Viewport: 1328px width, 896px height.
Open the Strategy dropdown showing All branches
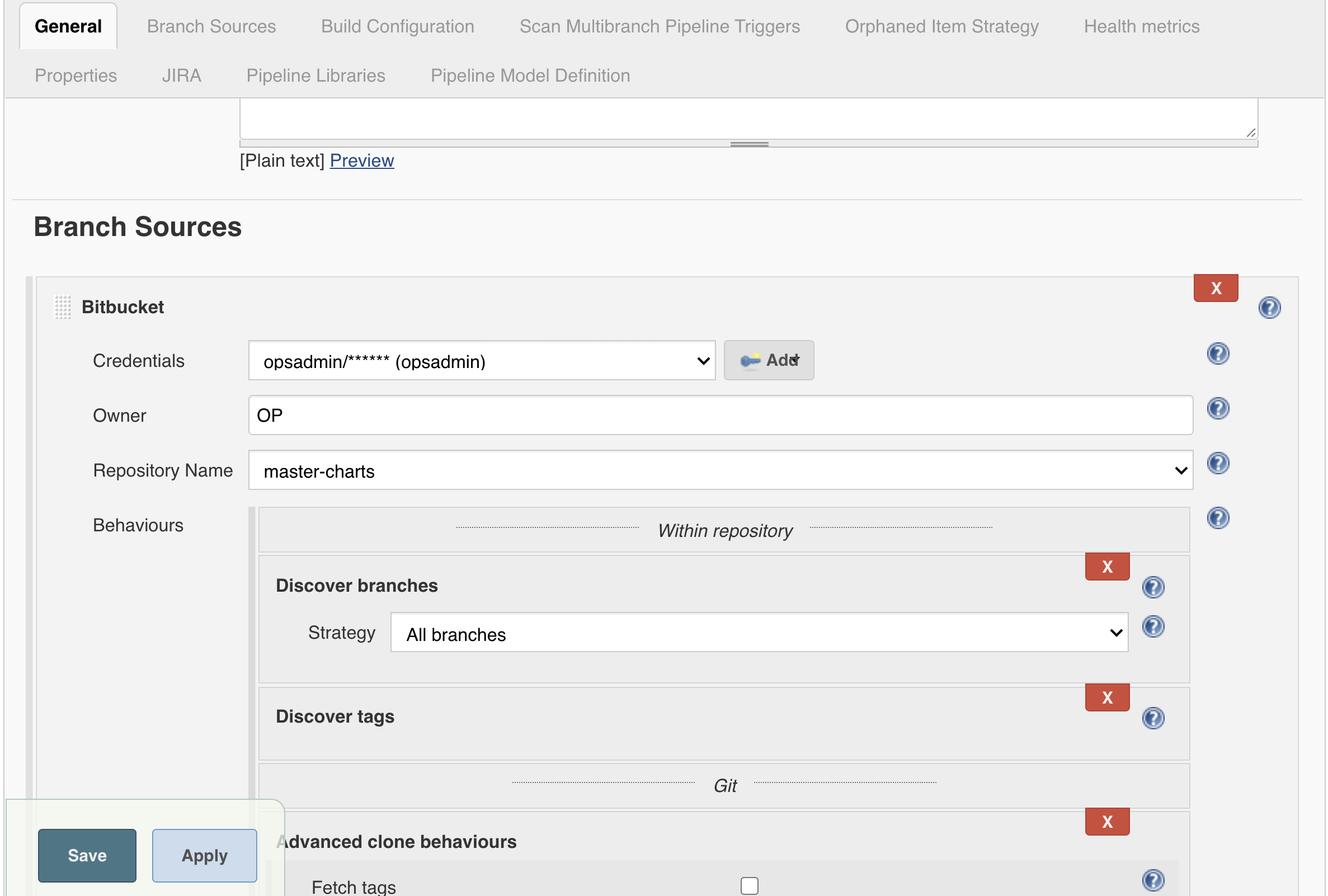click(759, 633)
